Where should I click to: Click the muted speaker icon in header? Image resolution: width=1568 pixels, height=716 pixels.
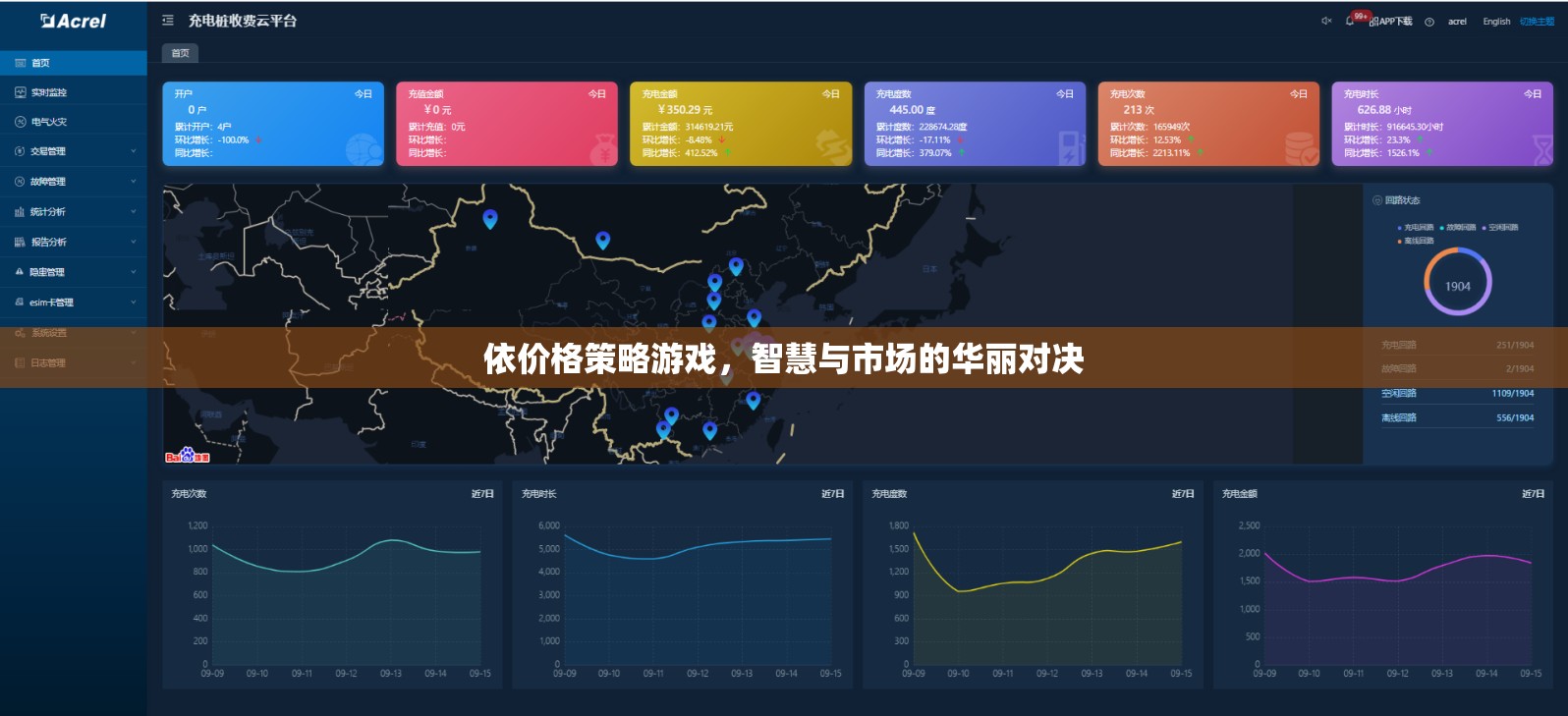click(x=1325, y=21)
